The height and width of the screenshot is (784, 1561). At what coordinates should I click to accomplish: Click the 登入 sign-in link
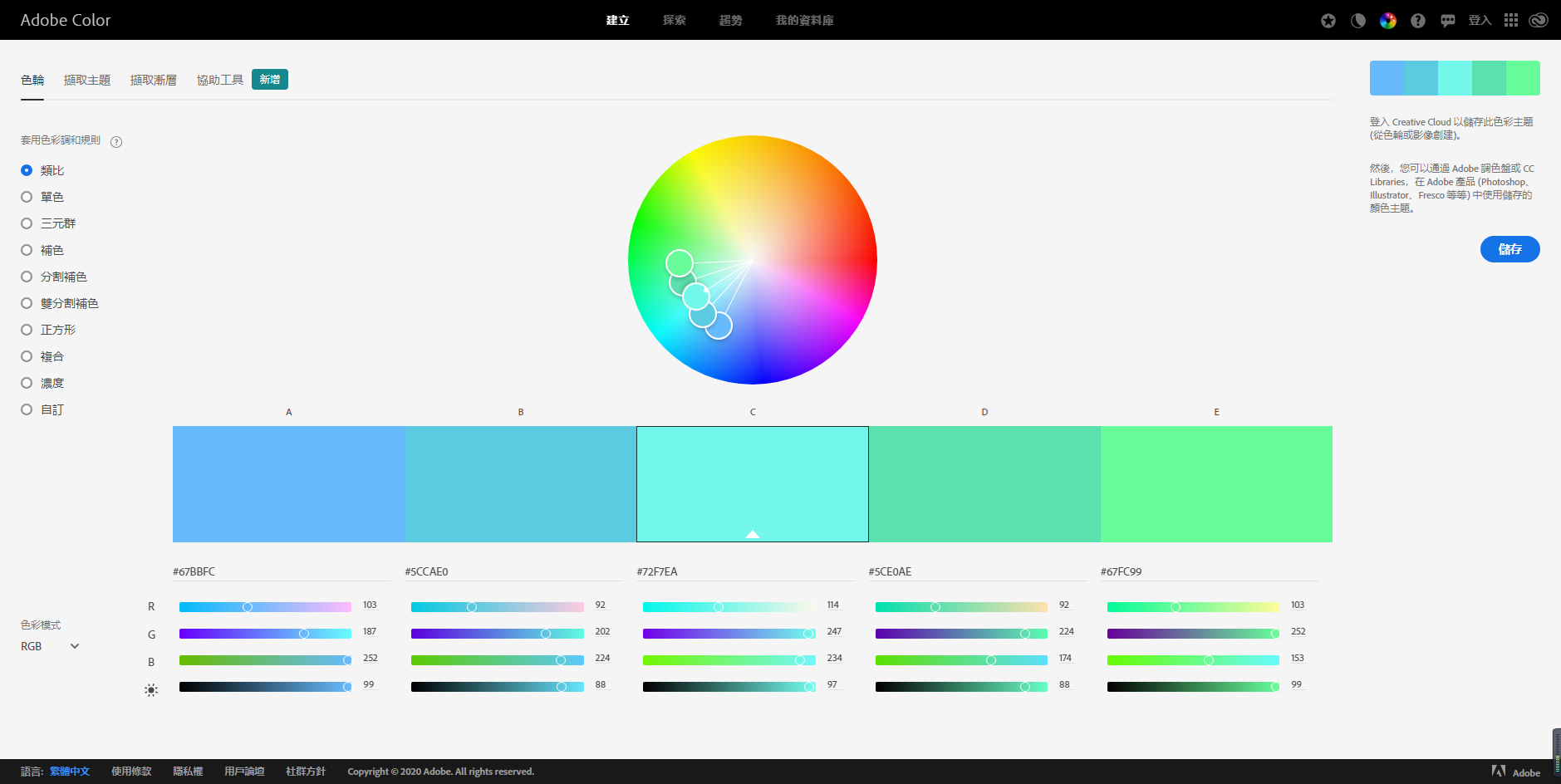coord(1480,20)
